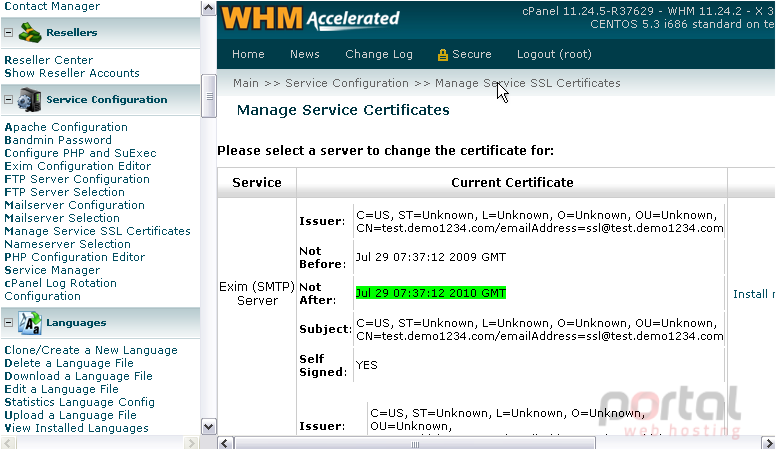Open Show Reseller Accounts link

coord(72,73)
